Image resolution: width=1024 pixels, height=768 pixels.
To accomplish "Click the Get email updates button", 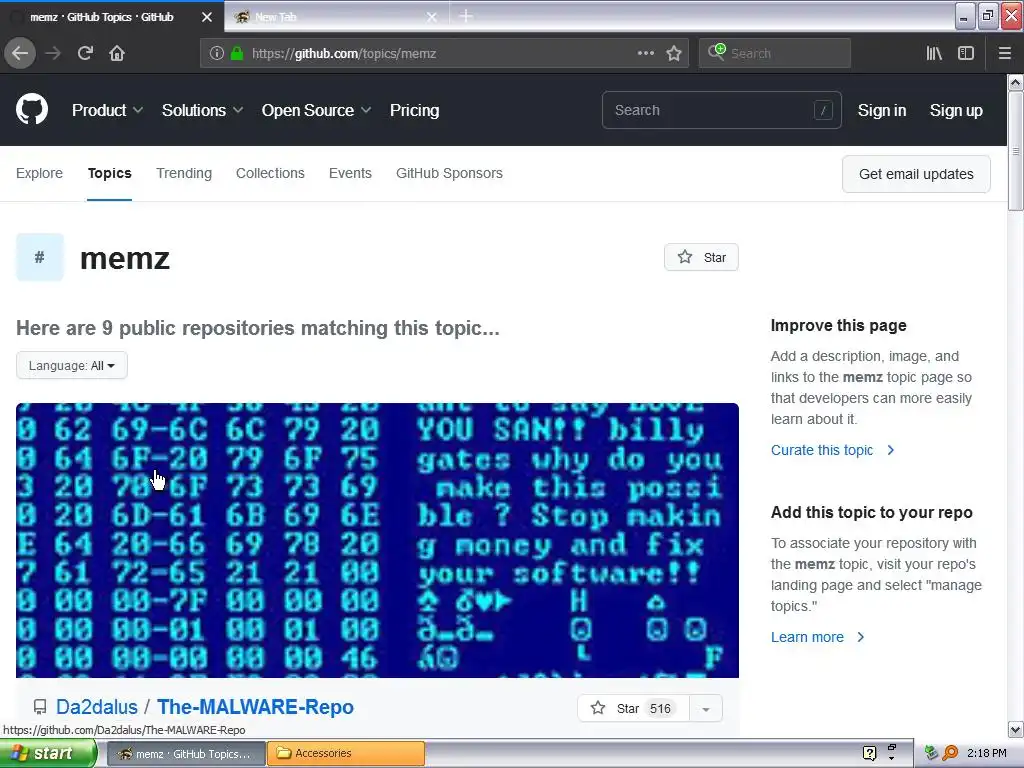I will coord(916,174).
